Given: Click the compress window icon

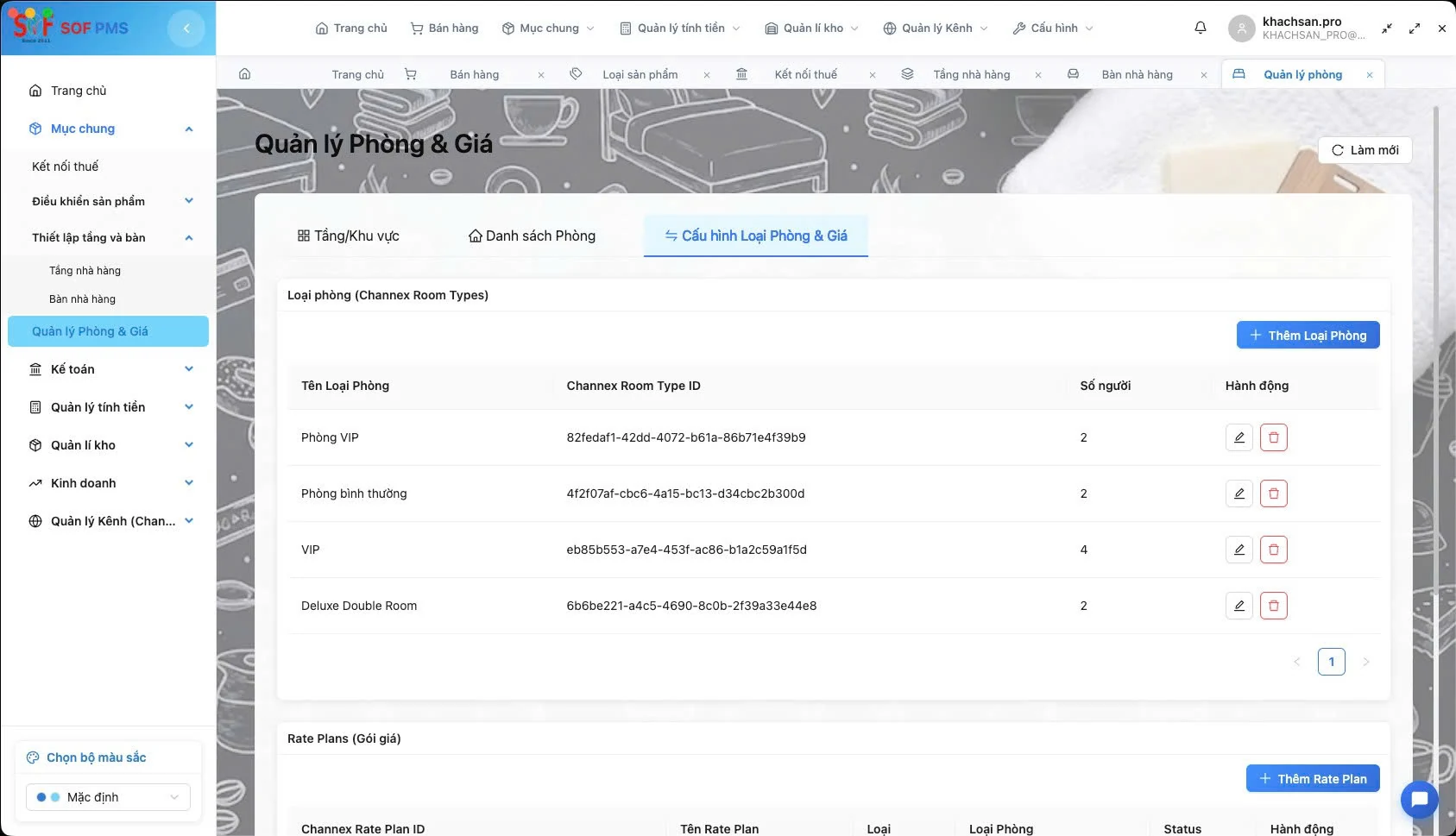Looking at the screenshot, I should [x=1387, y=28].
